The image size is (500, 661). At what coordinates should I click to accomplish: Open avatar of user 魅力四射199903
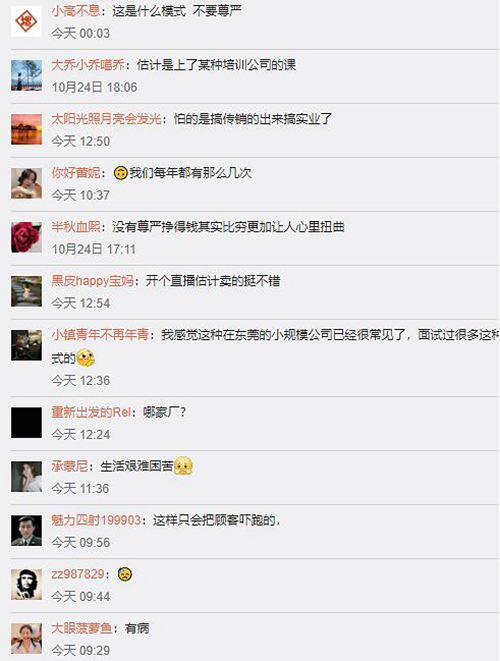[26, 530]
